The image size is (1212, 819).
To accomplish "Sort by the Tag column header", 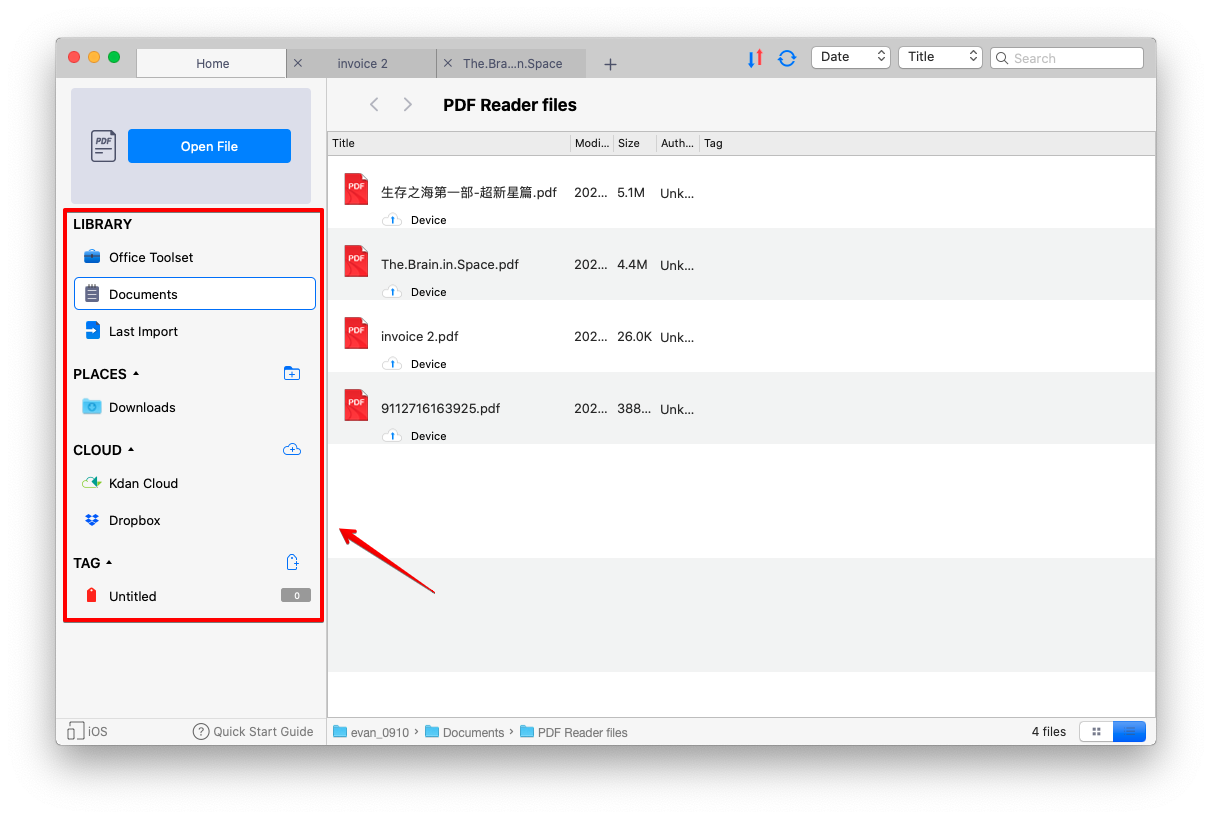I will pos(927,143).
